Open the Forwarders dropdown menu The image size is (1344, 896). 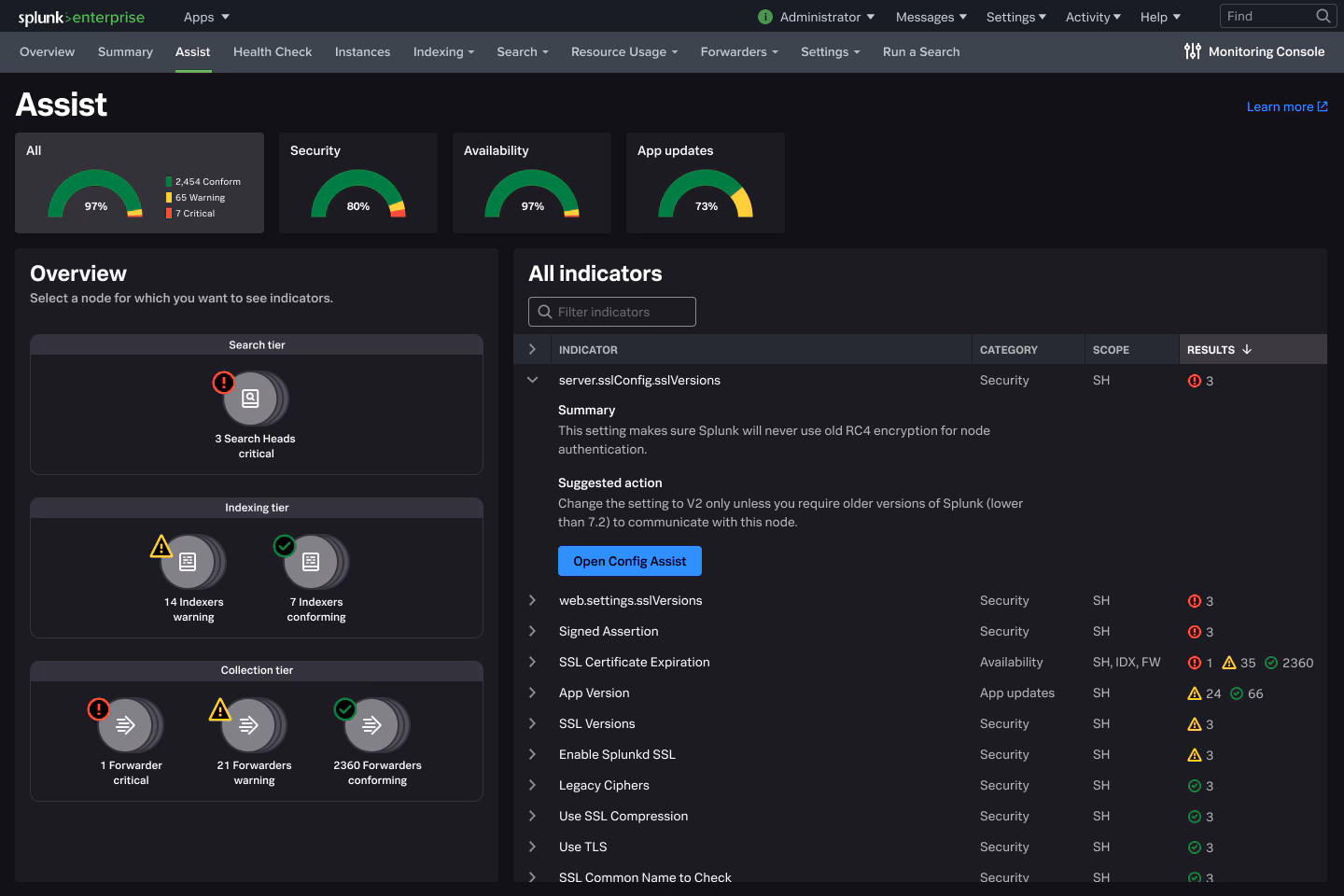[x=738, y=51]
